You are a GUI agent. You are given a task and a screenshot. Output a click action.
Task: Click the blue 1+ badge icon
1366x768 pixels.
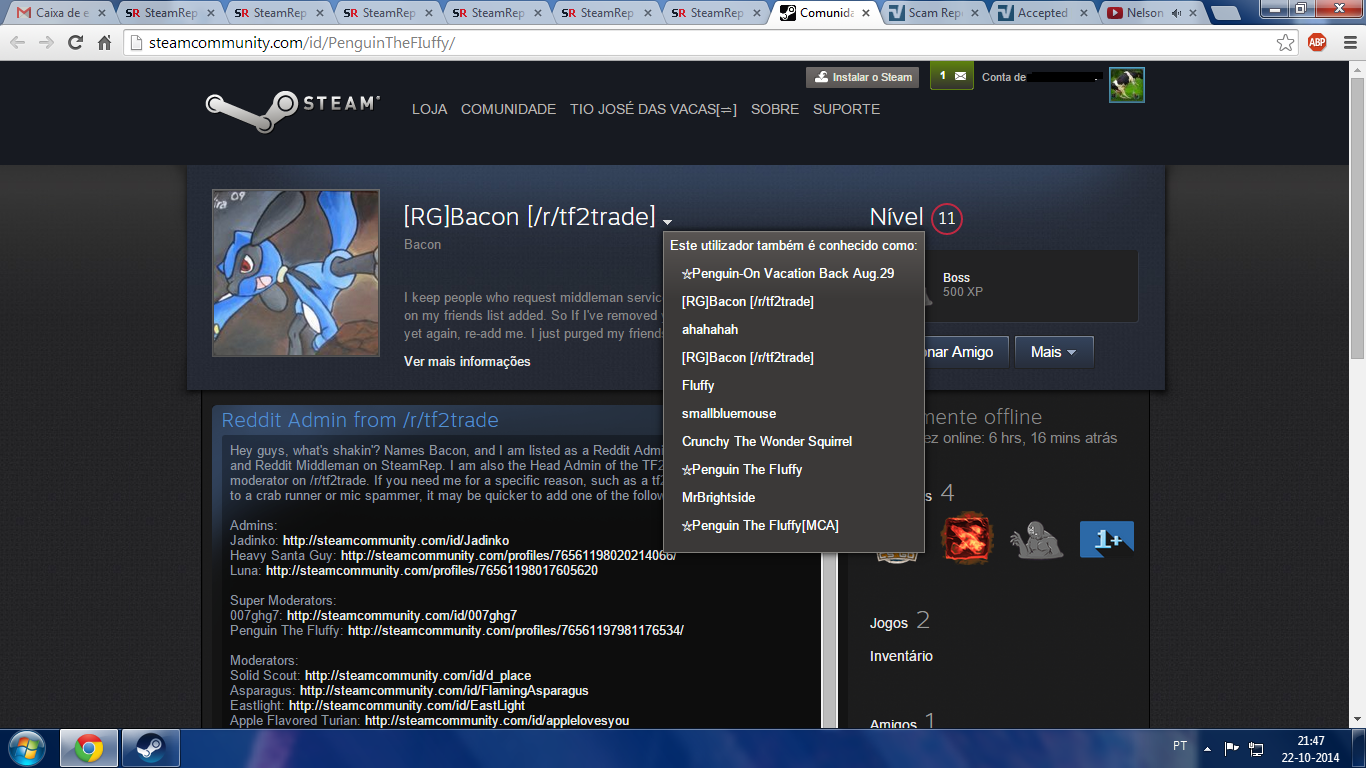[x=1106, y=540]
